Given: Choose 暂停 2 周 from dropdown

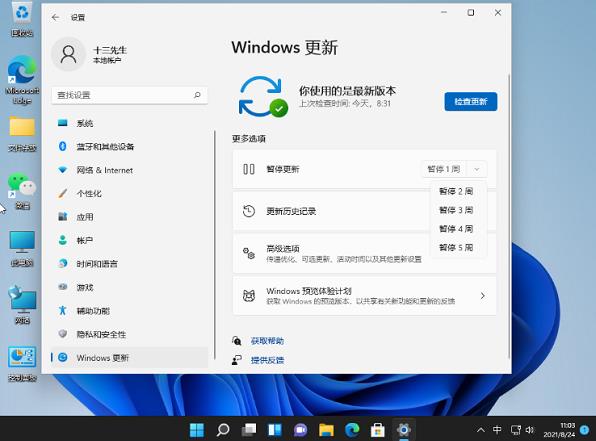Looking at the screenshot, I should 456,191.
